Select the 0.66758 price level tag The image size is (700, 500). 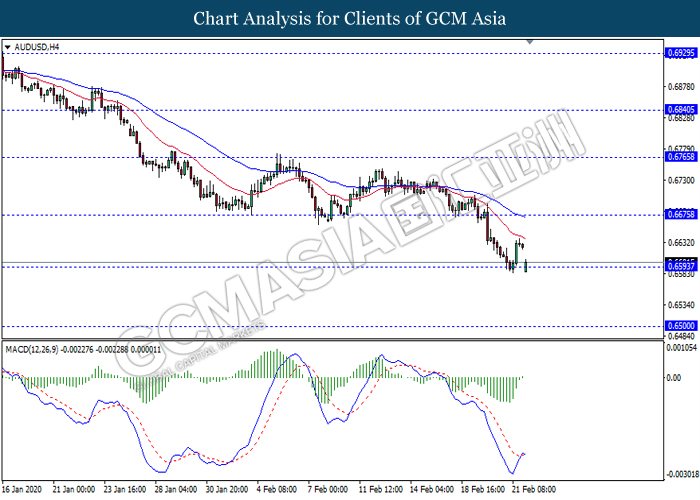680,215
